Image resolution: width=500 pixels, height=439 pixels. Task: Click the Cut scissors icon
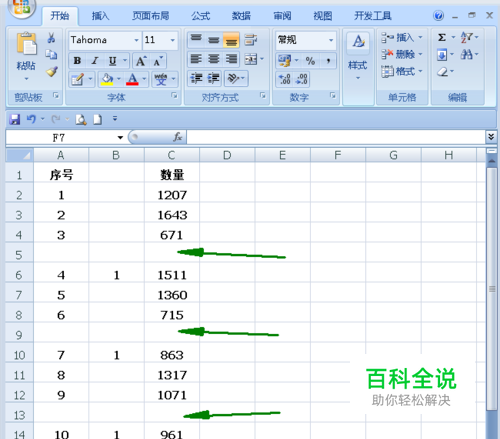click(x=51, y=38)
